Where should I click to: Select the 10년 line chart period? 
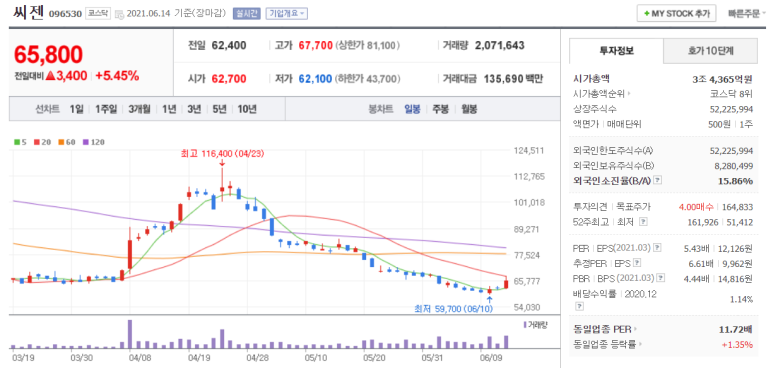click(x=247, y=109)
